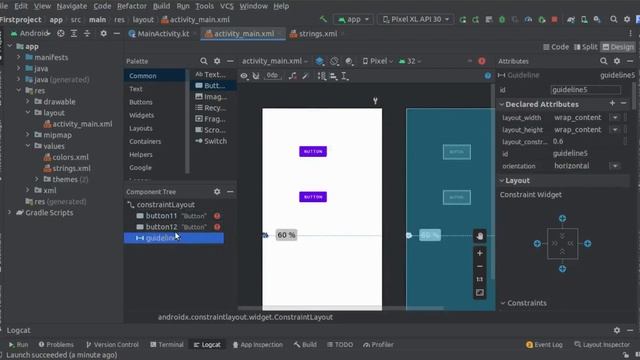This screenshot has width=640, height=360.
Task: Click the error icon beside button12
Action: [217, 227]
